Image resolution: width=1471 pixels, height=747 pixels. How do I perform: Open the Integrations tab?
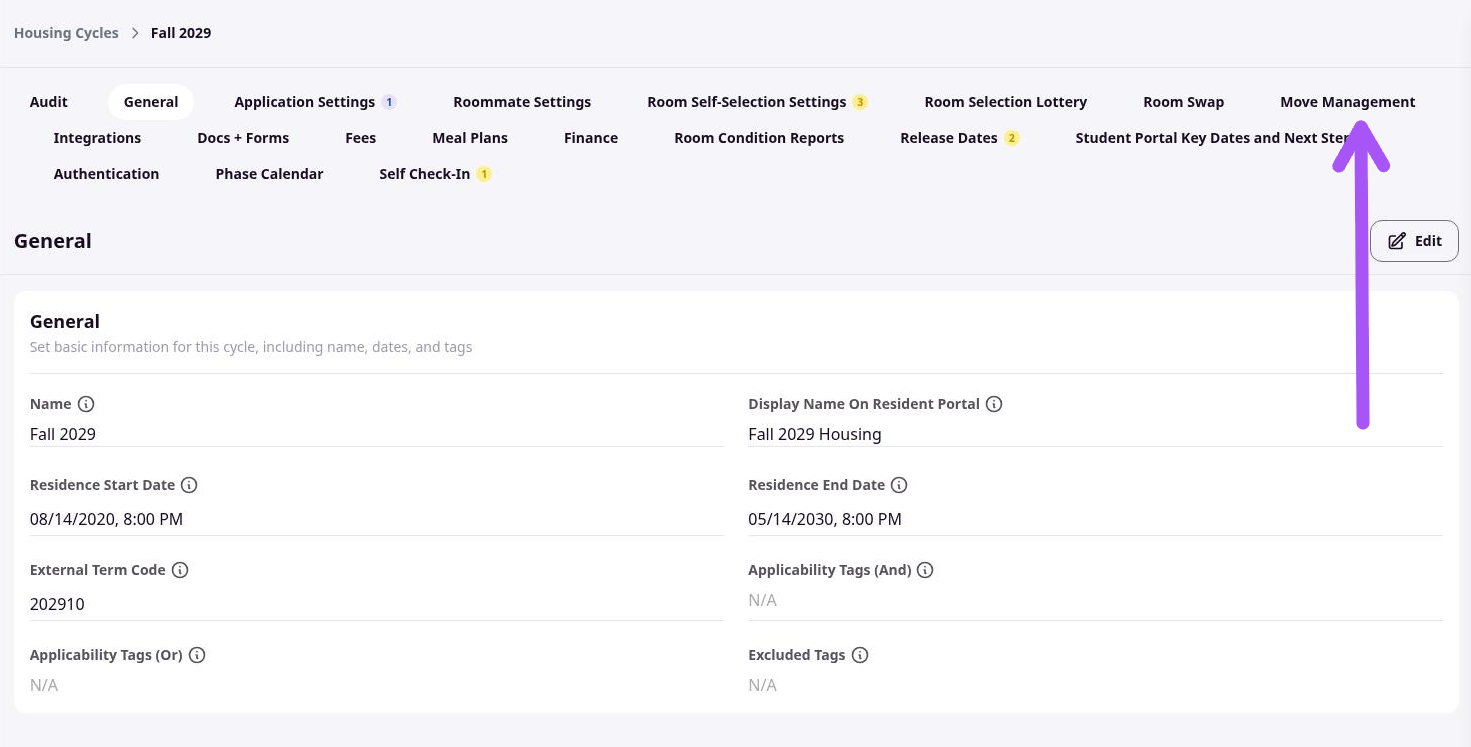[x=97, y=138]
